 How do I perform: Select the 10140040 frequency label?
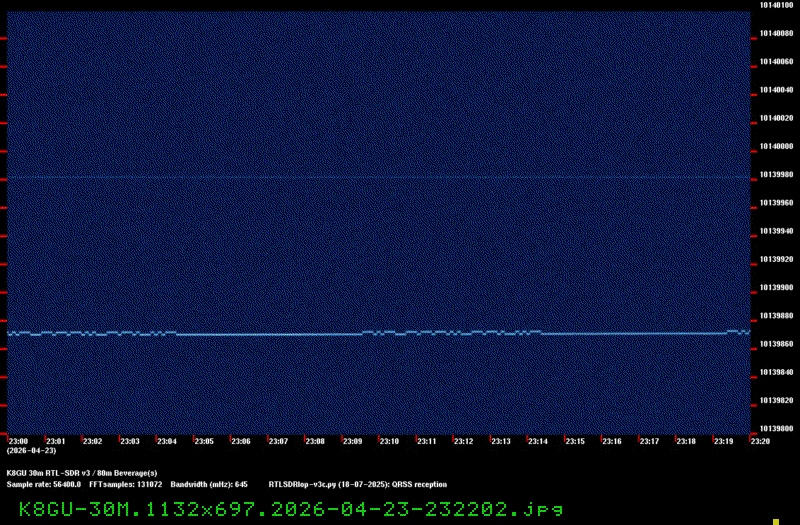tap(777, 90)
